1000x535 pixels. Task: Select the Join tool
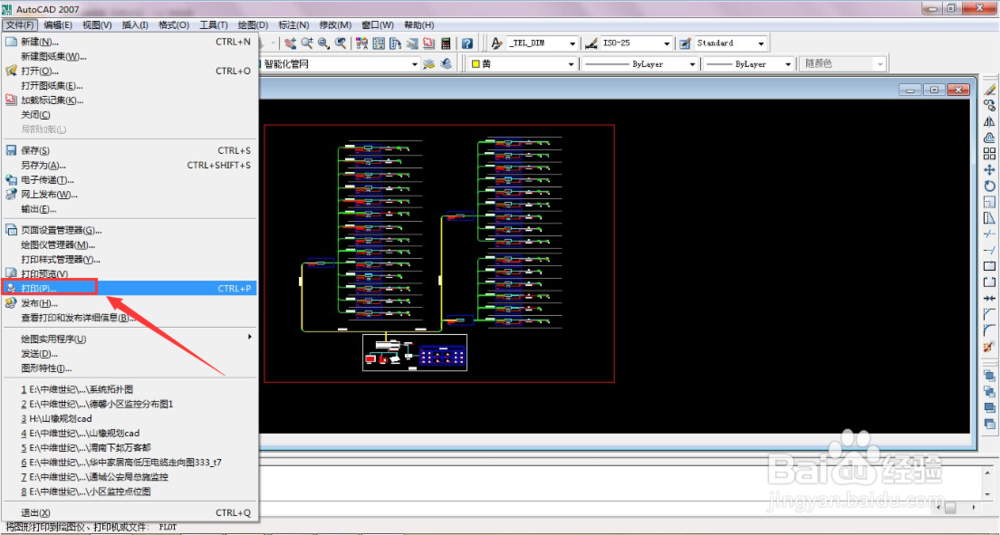click(989, 298)
